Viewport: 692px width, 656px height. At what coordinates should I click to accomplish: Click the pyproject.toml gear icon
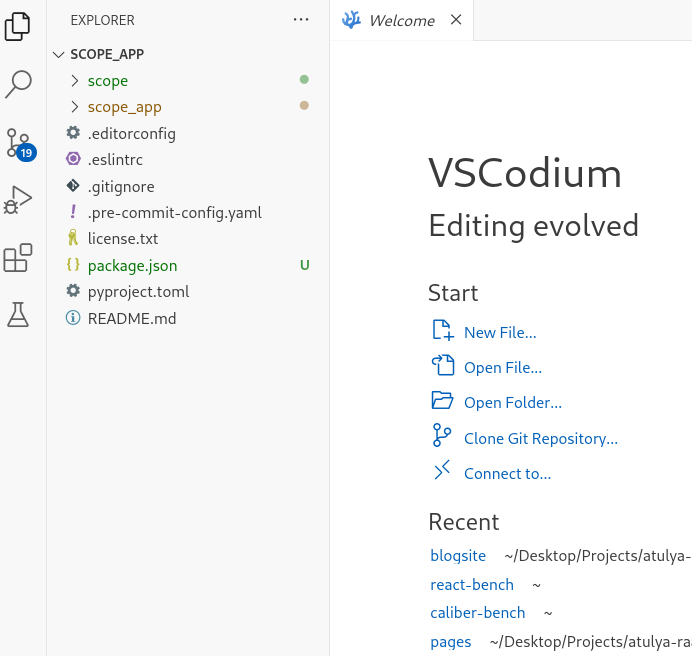click(73, 291)
